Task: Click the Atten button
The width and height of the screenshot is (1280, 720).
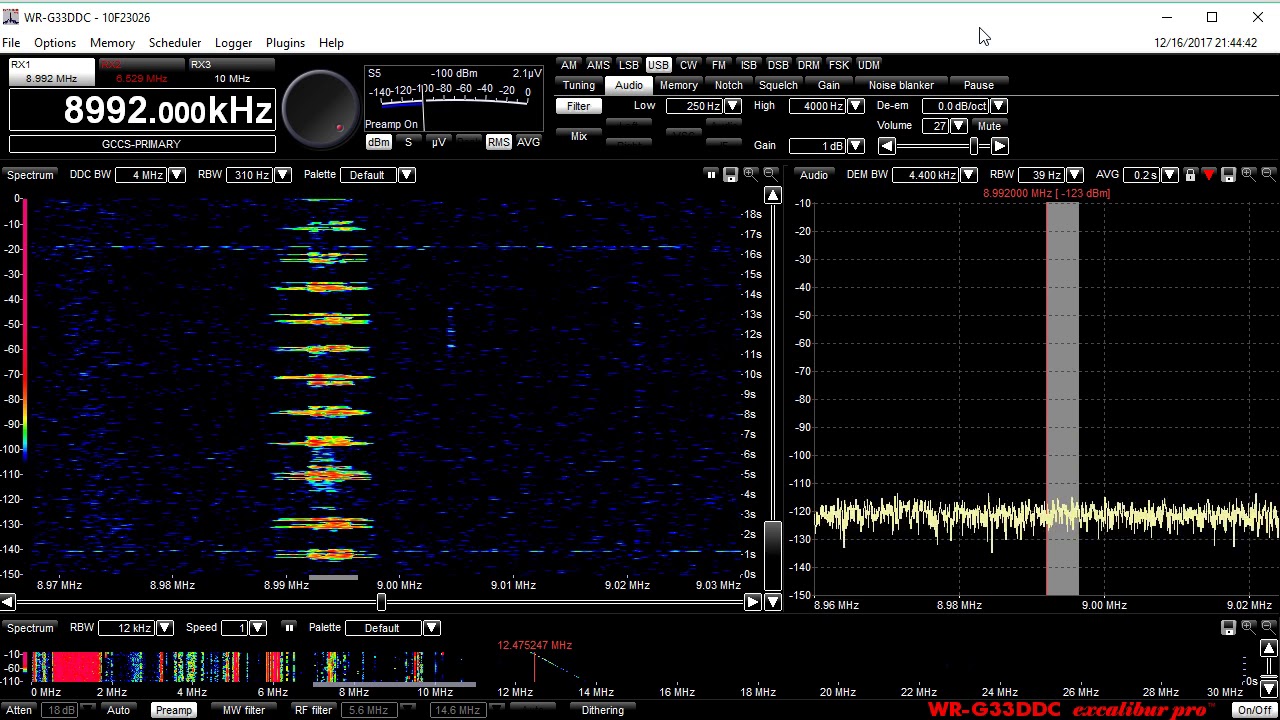Action: tap(19, 710)
